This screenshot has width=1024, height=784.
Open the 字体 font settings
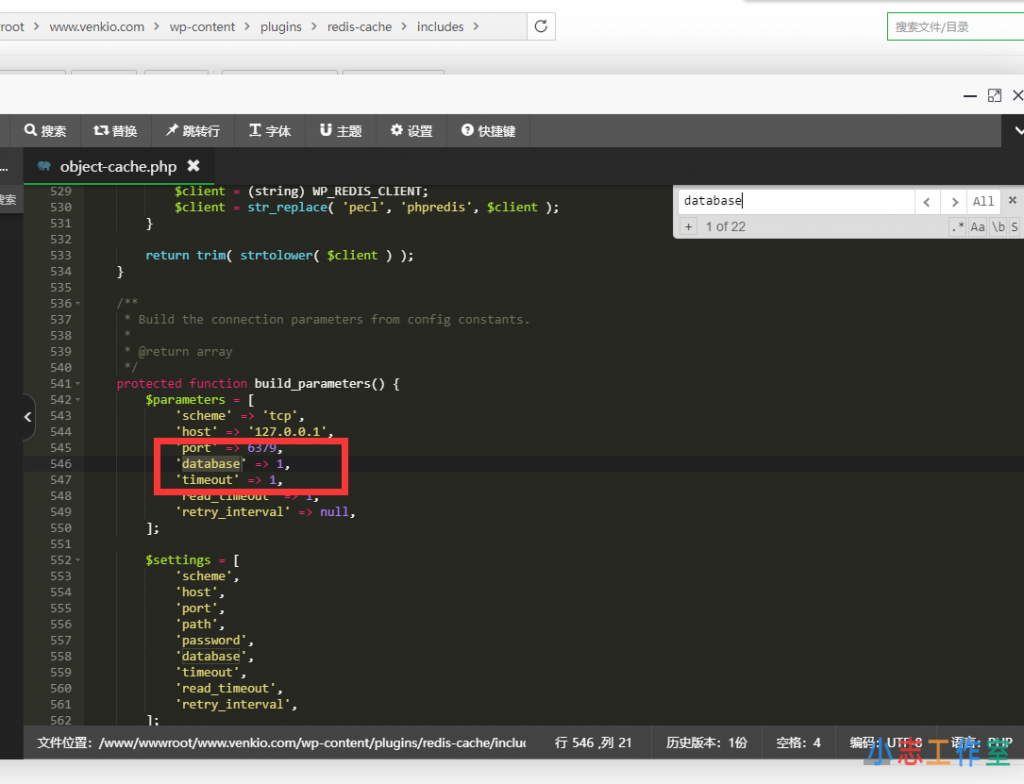270,131
